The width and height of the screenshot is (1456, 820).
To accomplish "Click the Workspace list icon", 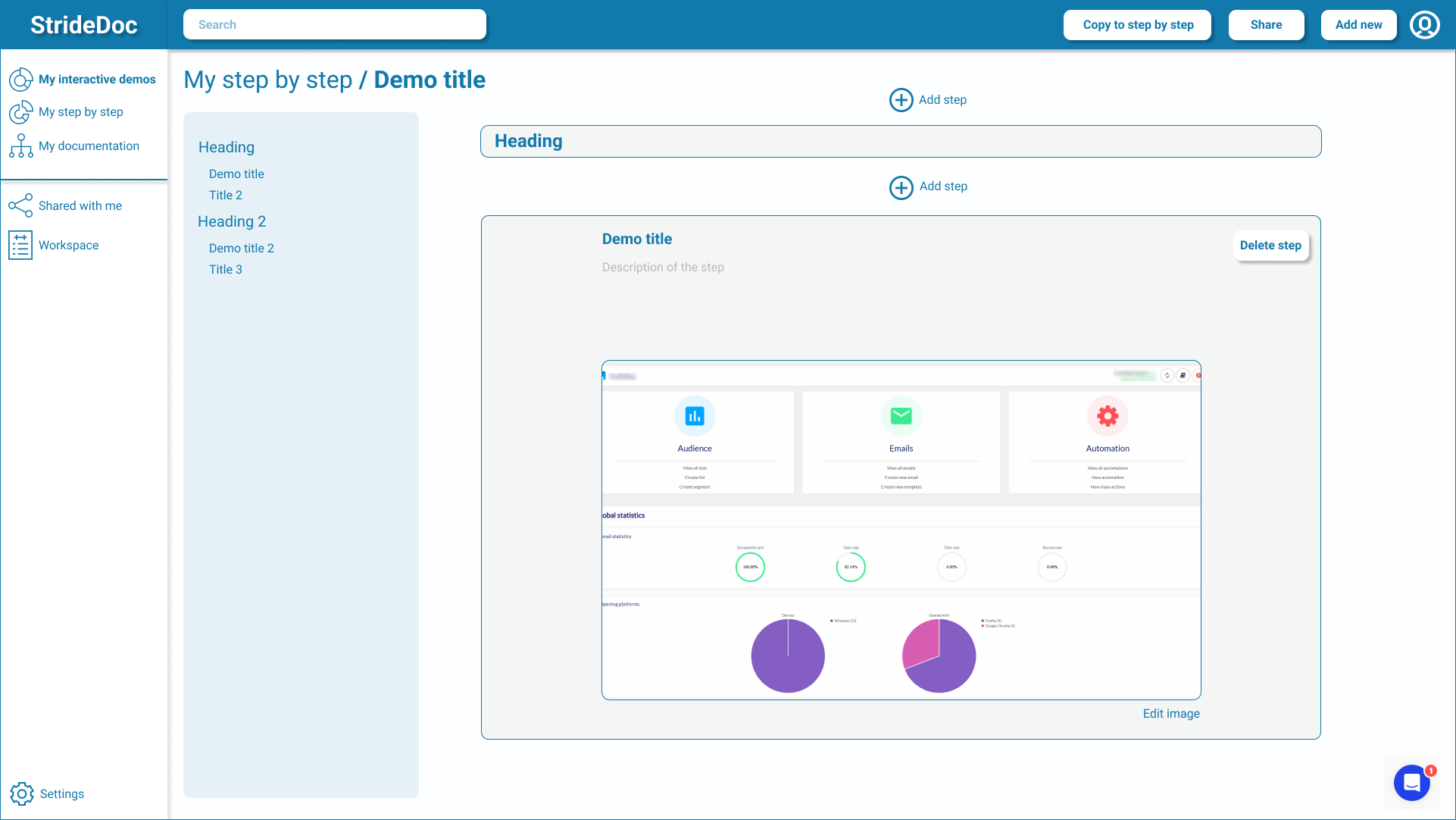I will (20, 245).
